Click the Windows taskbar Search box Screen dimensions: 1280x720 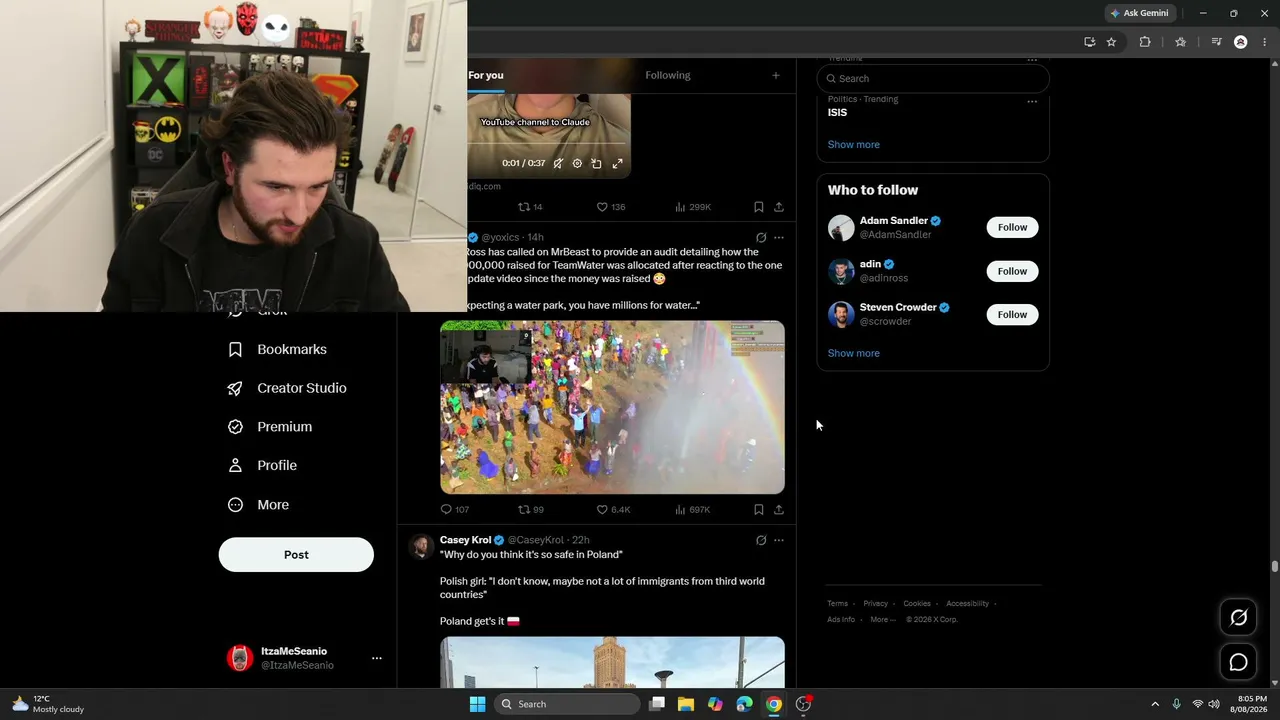(567, 704)
